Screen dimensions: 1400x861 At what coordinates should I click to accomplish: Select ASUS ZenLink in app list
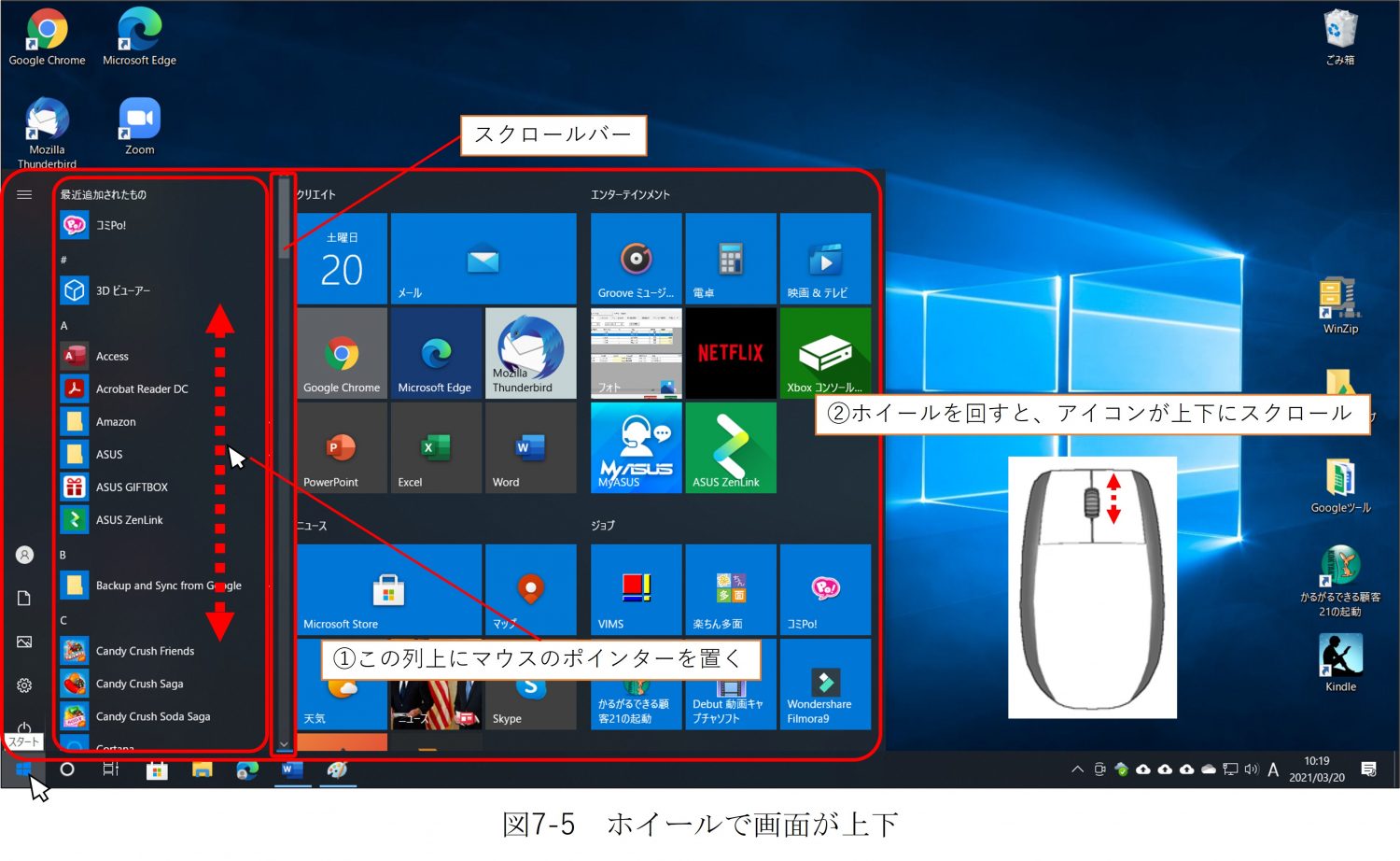161,519
